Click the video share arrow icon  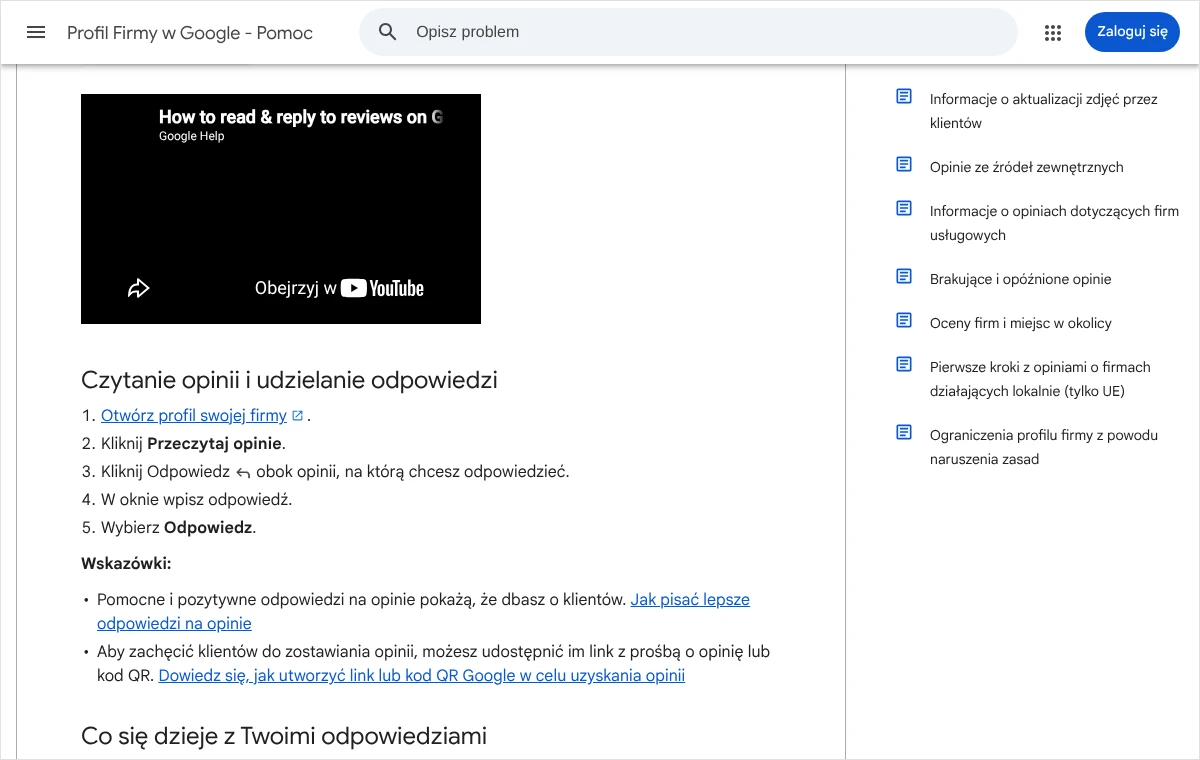tap(138, 288)
